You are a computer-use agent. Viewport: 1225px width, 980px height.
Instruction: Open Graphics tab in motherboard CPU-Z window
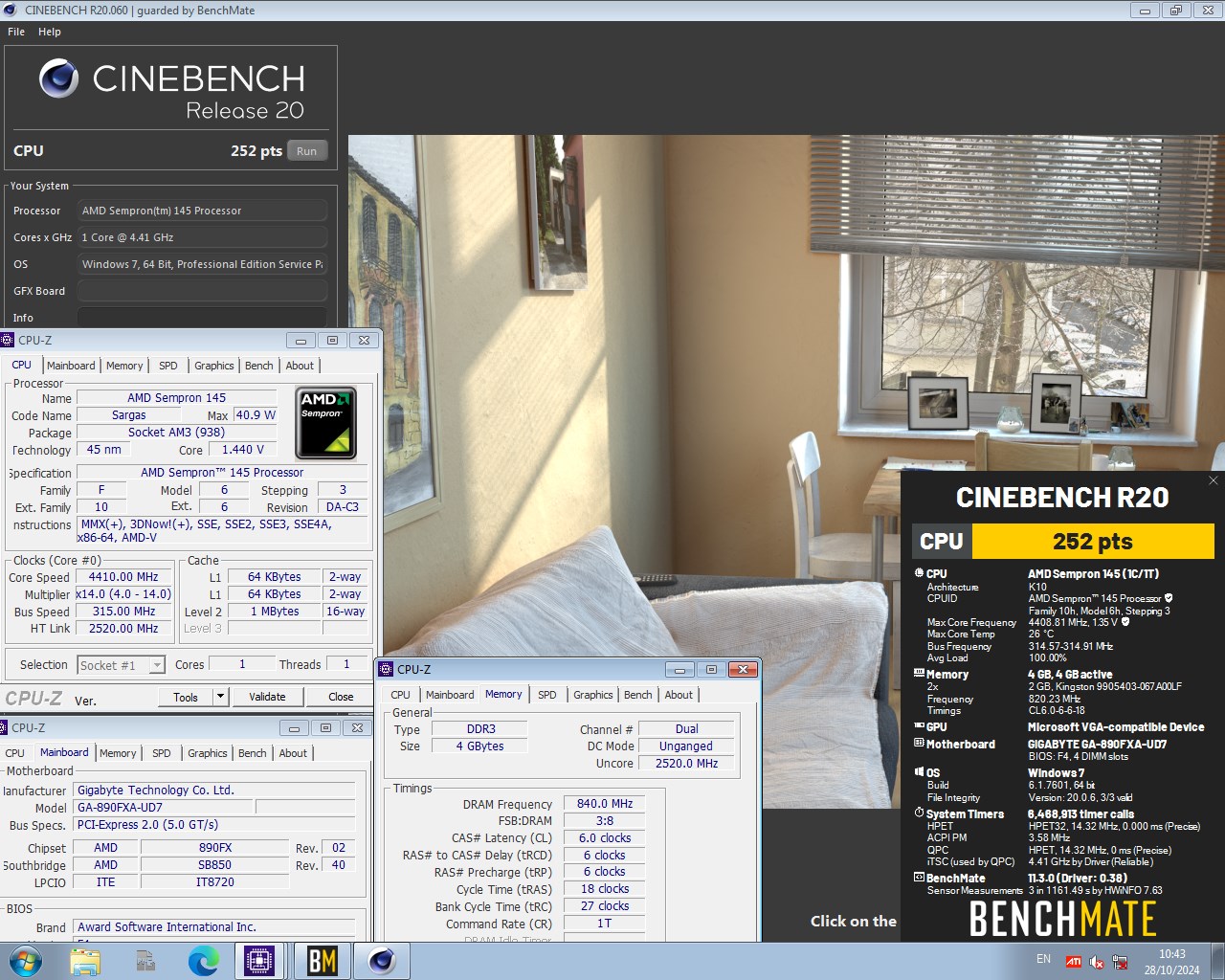(x=208, y=753)
